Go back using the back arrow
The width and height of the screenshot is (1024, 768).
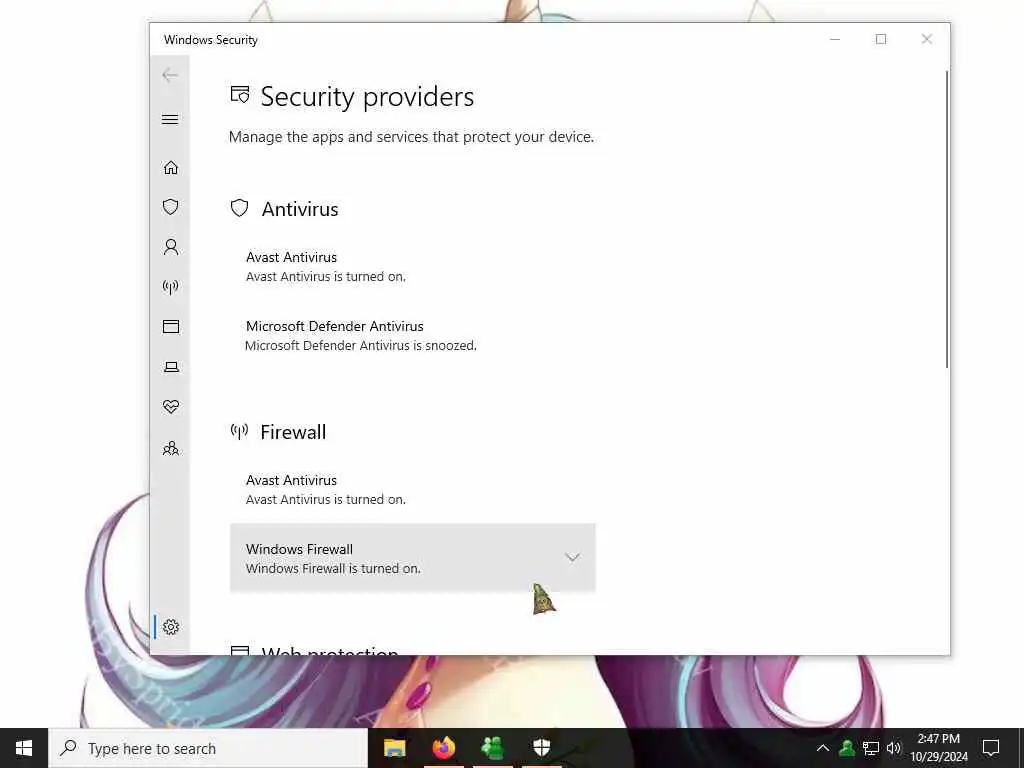coord(170,75)
